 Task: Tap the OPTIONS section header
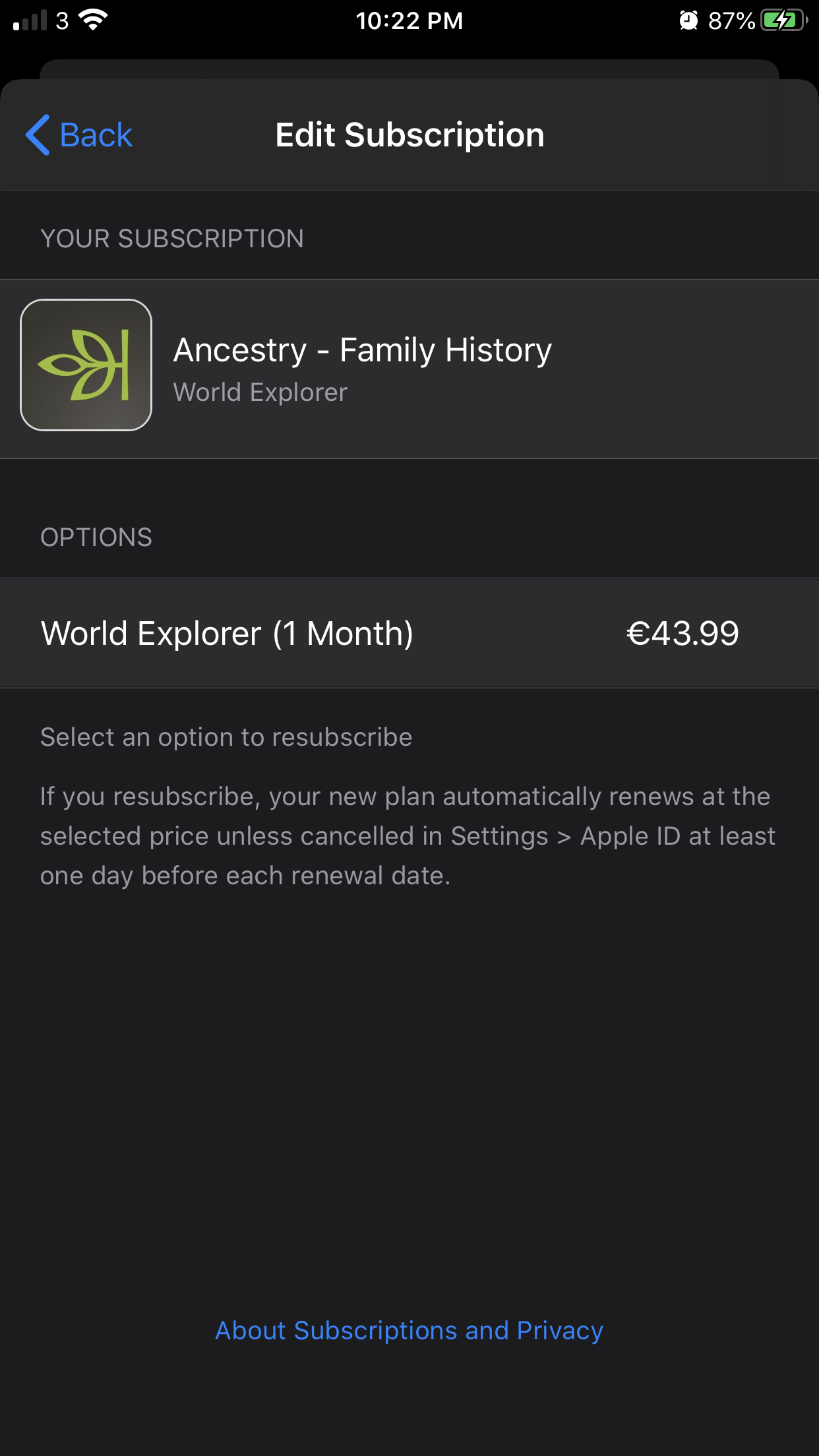pos(96,537)
